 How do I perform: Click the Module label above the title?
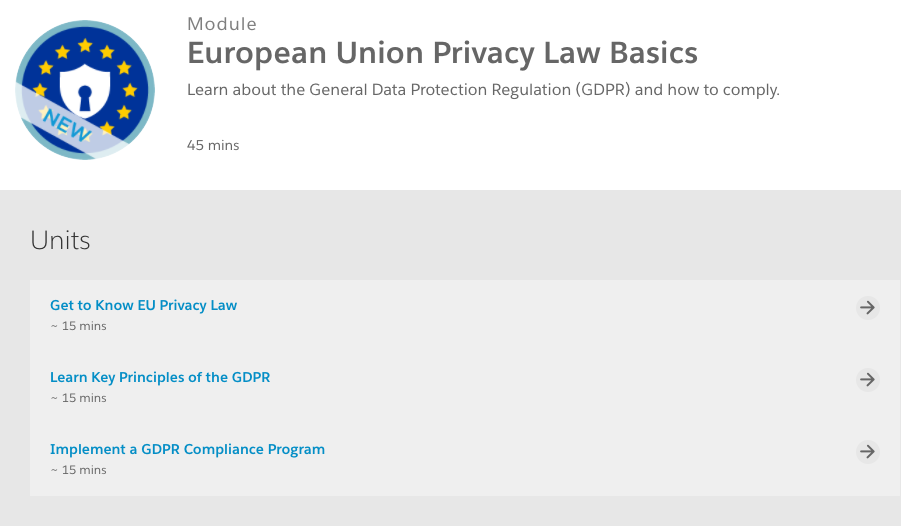tap(222, 23)
